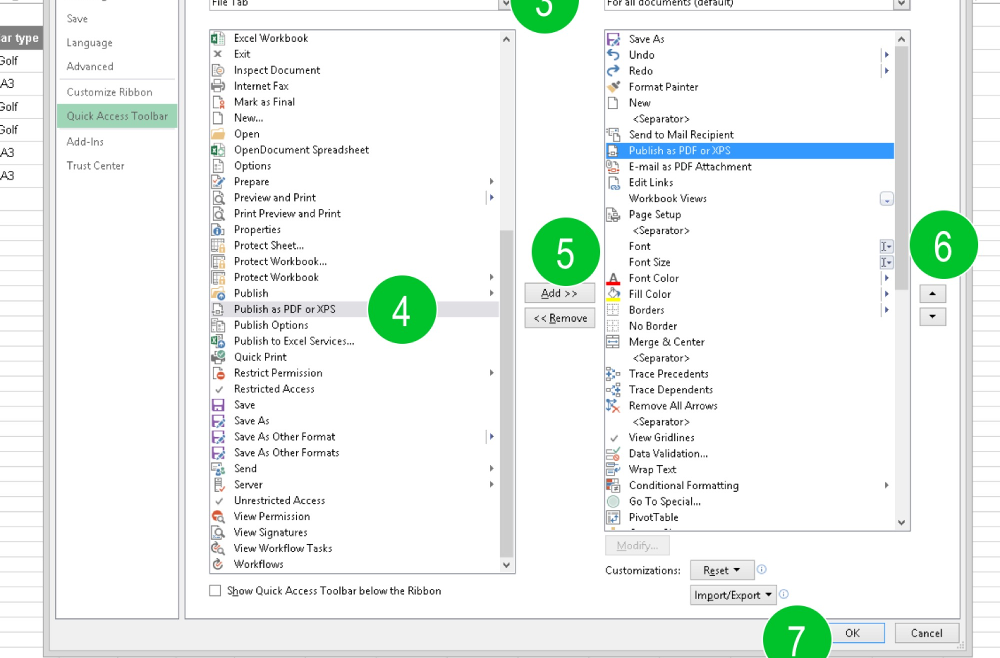Confirm with the OK button
Screen dimensions: 1000x658
point(852,633)
